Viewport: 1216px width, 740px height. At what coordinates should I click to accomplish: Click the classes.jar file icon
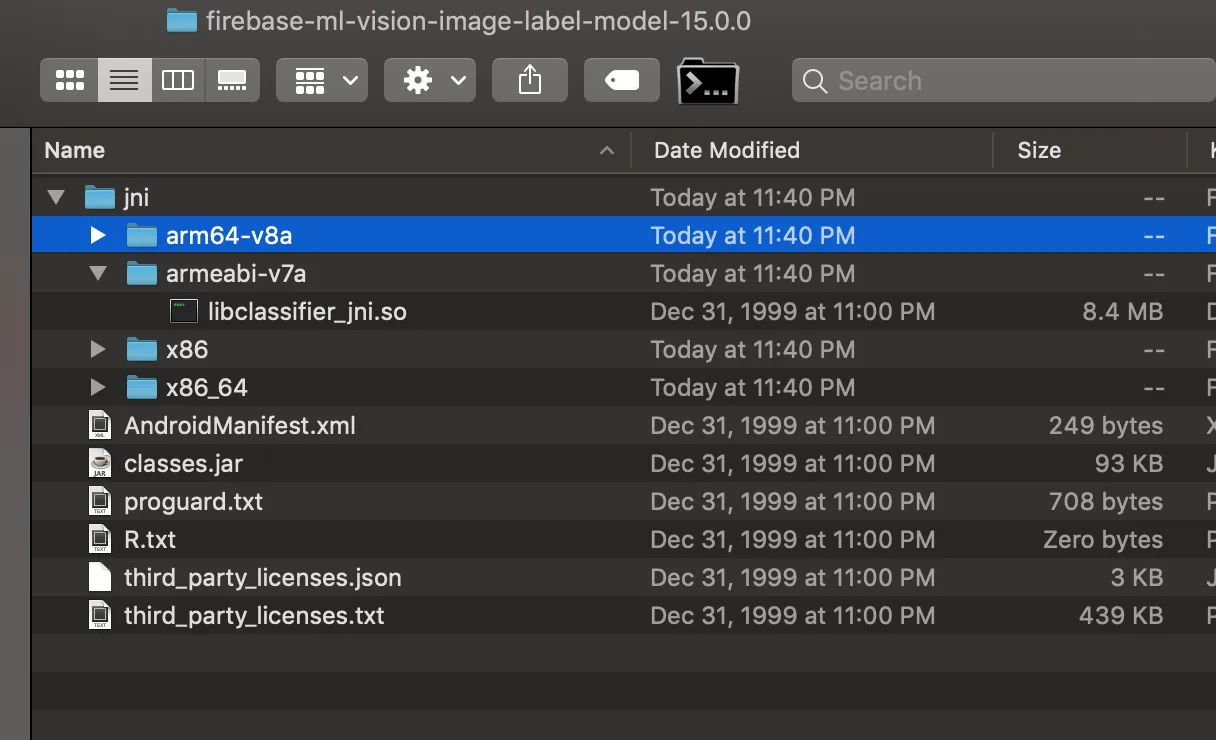click(100, 463)
